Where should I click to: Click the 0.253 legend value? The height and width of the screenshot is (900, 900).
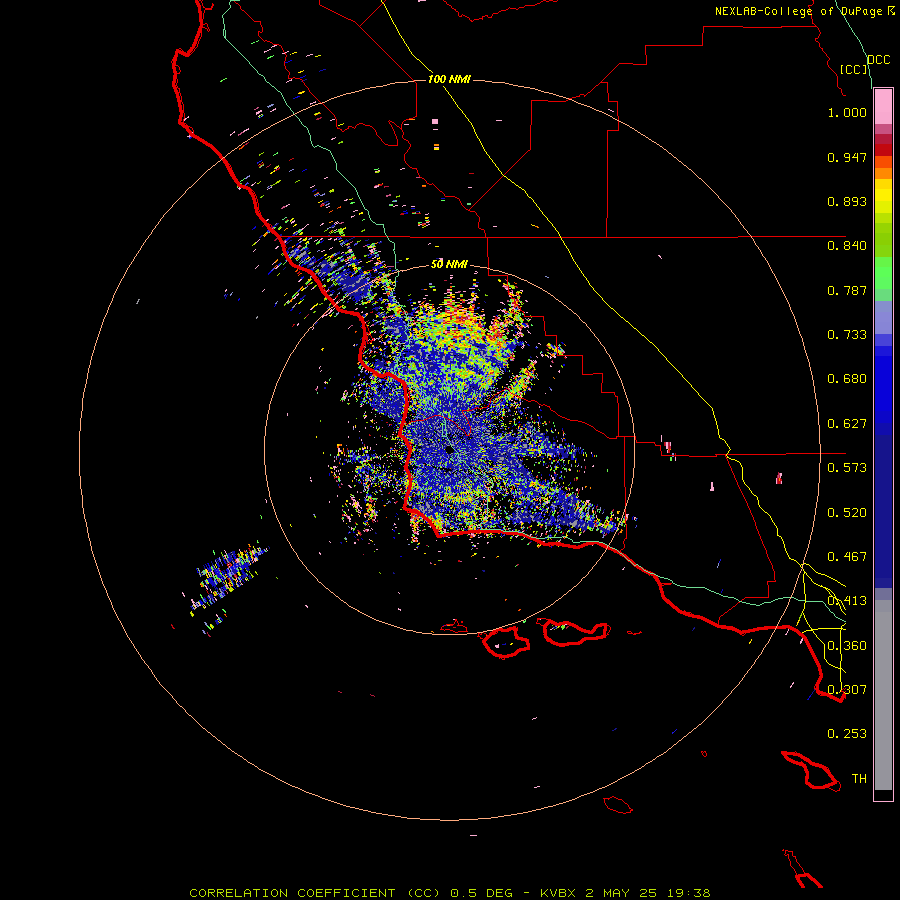[847, 734]
